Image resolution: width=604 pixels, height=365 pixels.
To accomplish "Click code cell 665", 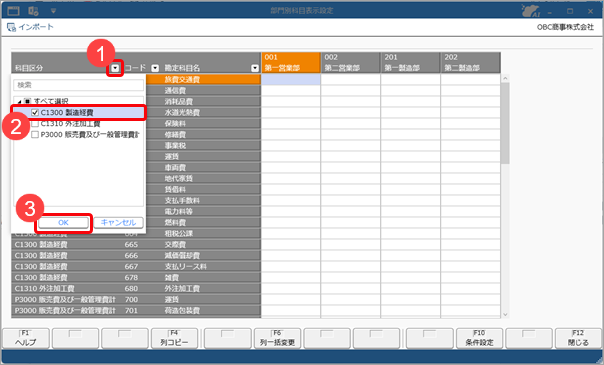I will (x=131, y=244).
